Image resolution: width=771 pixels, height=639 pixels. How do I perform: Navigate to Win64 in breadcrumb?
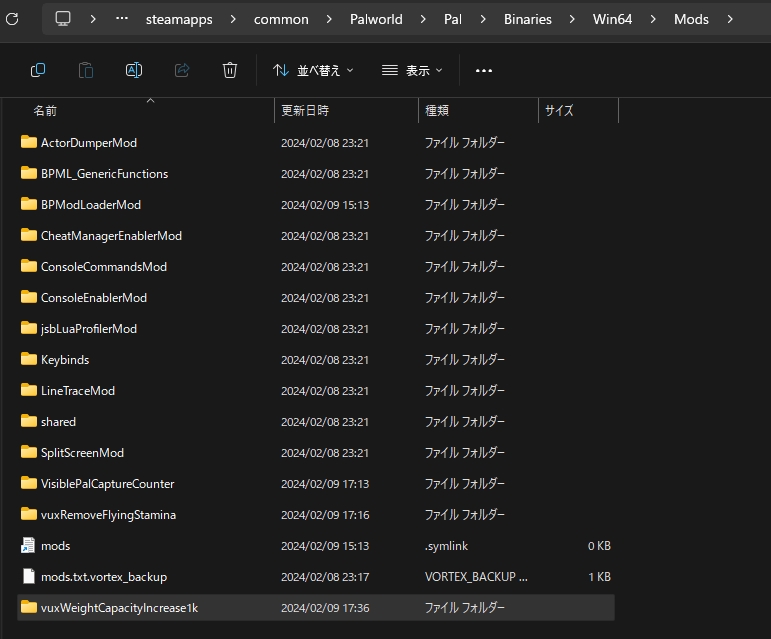612,19
